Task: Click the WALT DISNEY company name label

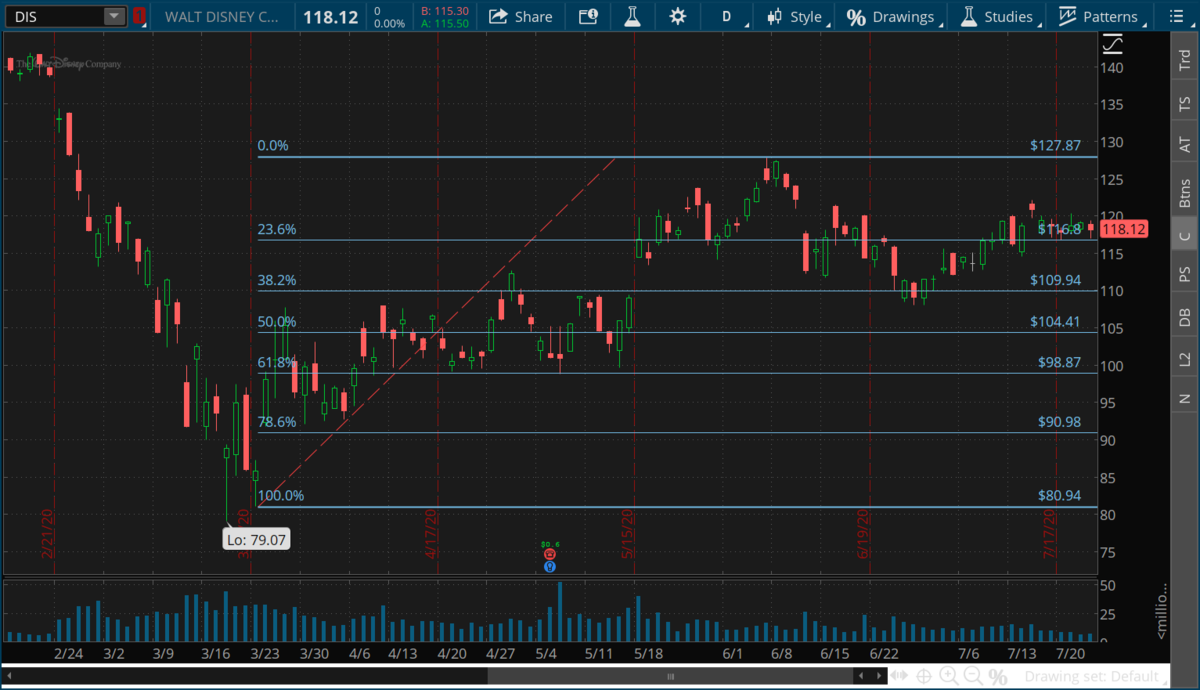Action: pyautogui.click(x=222, y=16)
